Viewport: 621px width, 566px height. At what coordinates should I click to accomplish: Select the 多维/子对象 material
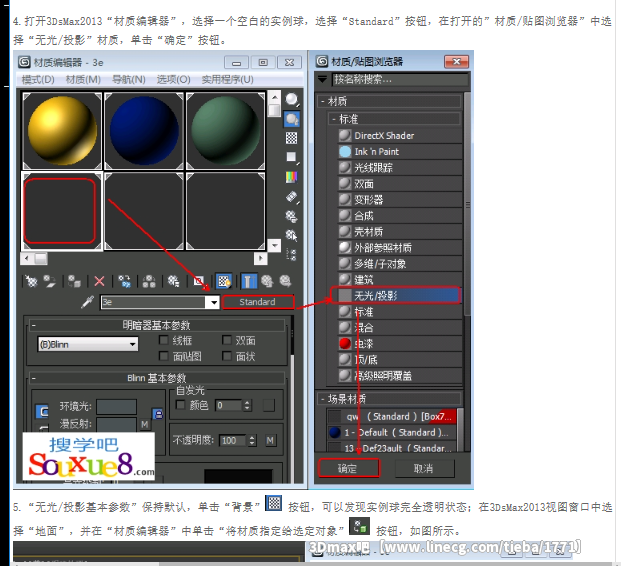[400, 263]
